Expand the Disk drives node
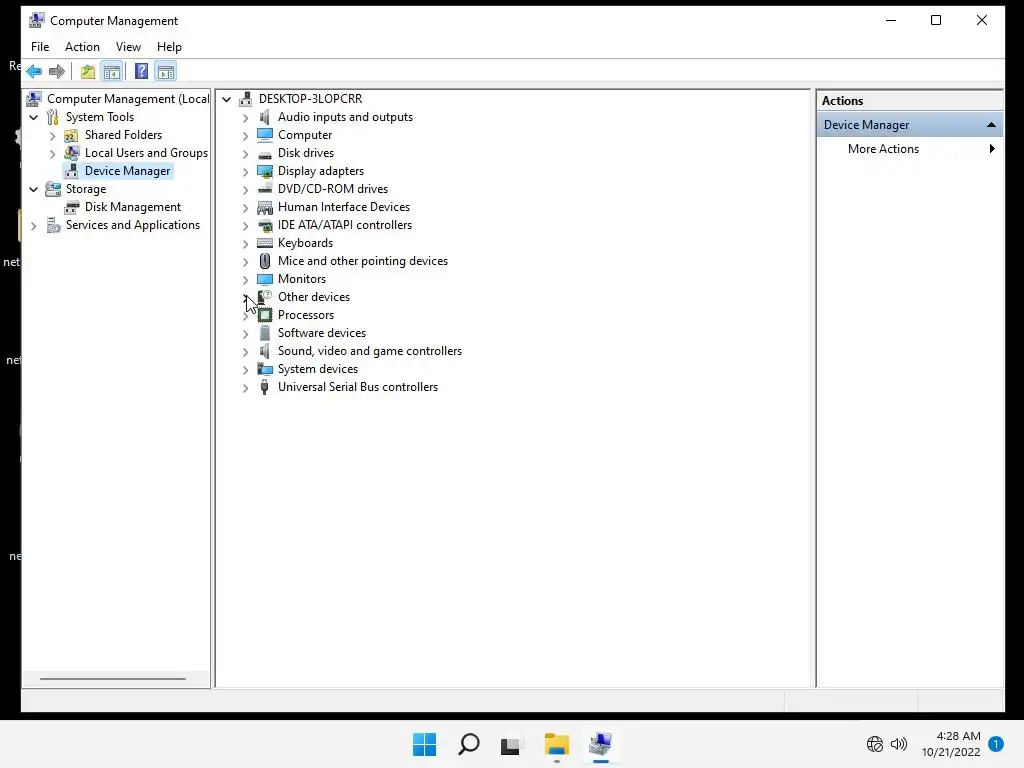 [x=246, y=154]
